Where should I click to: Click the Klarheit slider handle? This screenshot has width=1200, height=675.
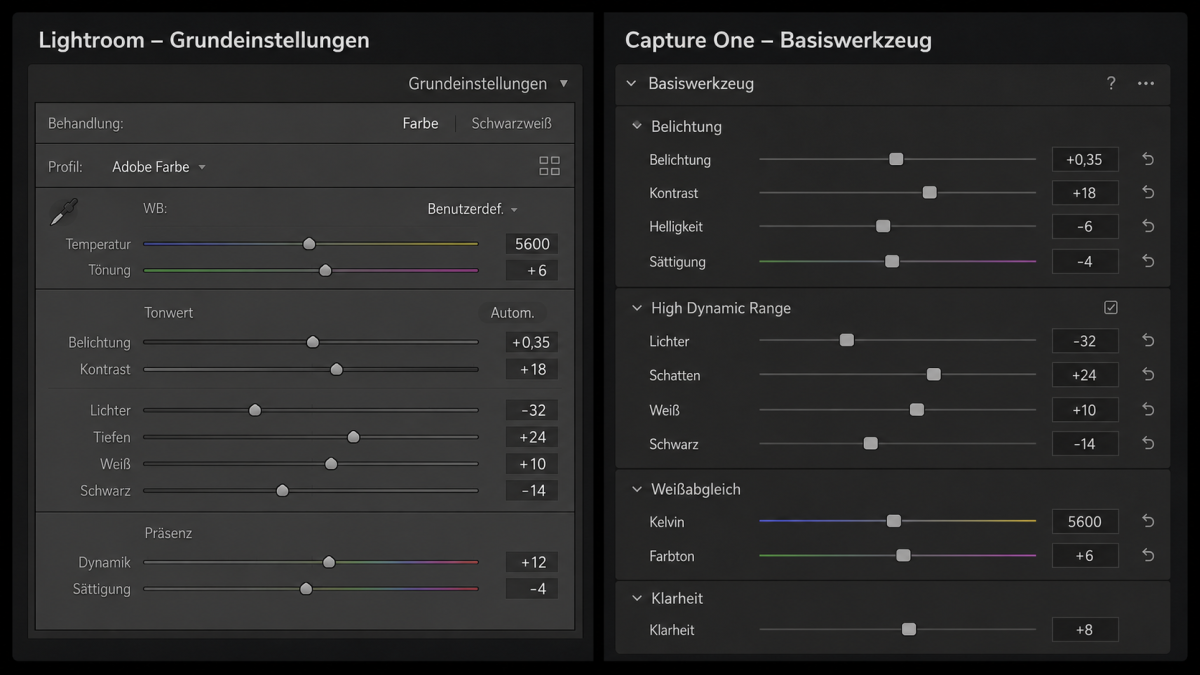(x=909, y=630)
